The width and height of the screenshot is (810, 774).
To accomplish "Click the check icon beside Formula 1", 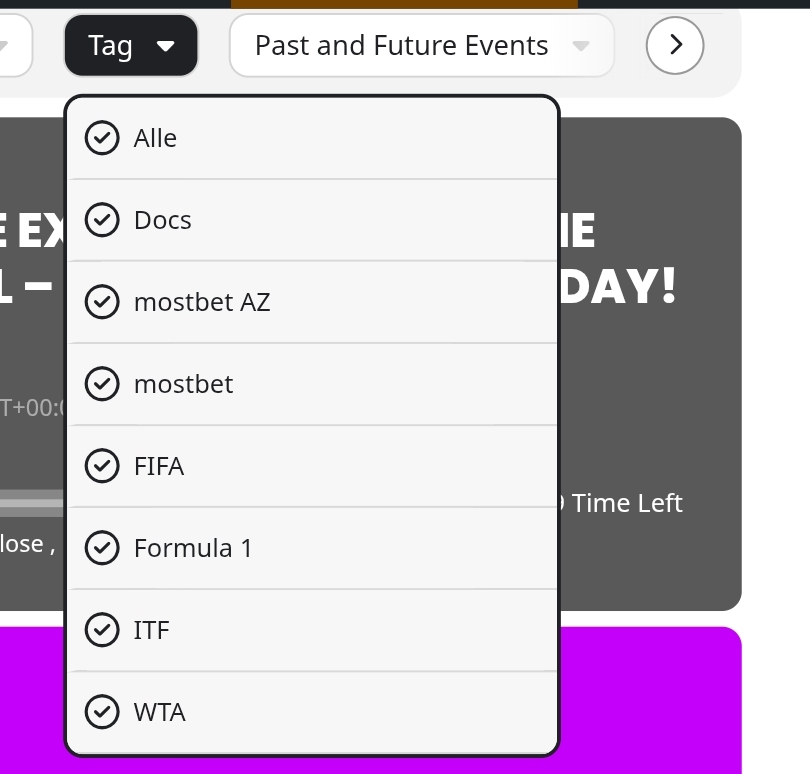I will [x=102, y=548].
